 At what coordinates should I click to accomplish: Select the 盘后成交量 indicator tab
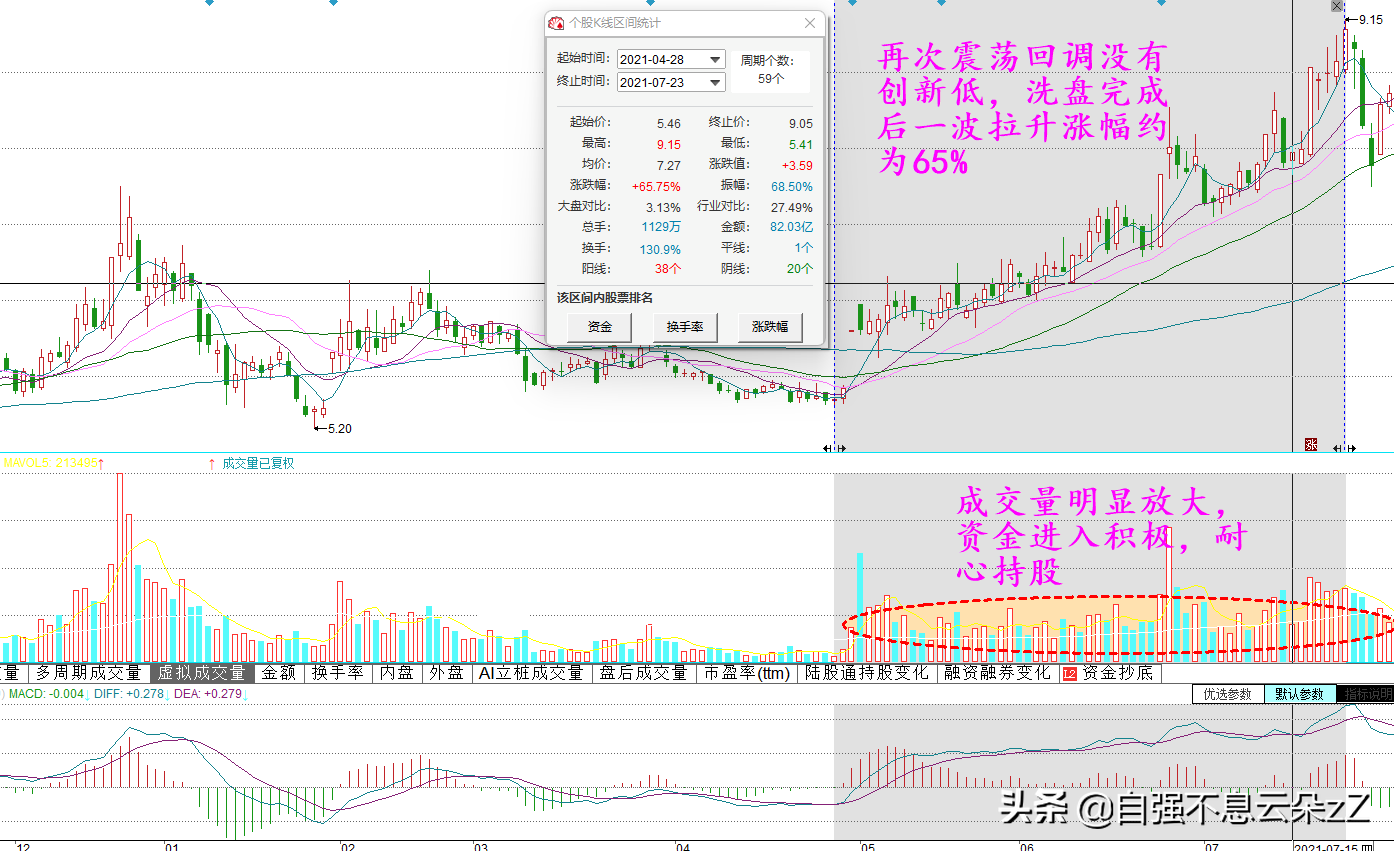tap(645, 673)
